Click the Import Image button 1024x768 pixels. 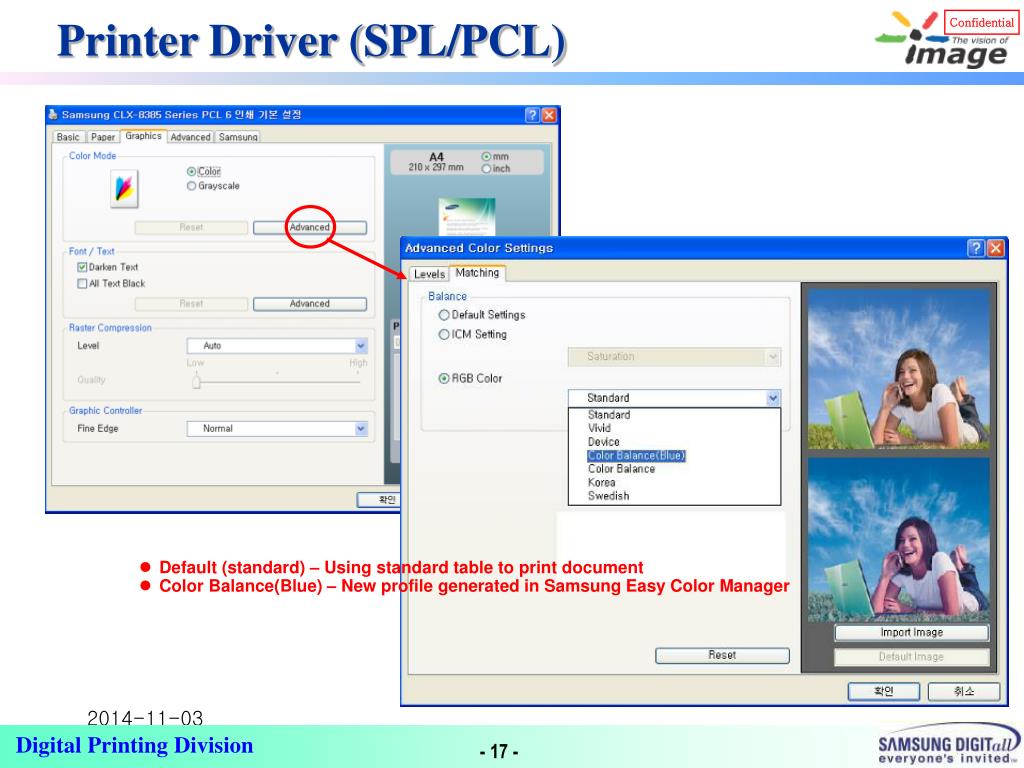coord(912,632)
